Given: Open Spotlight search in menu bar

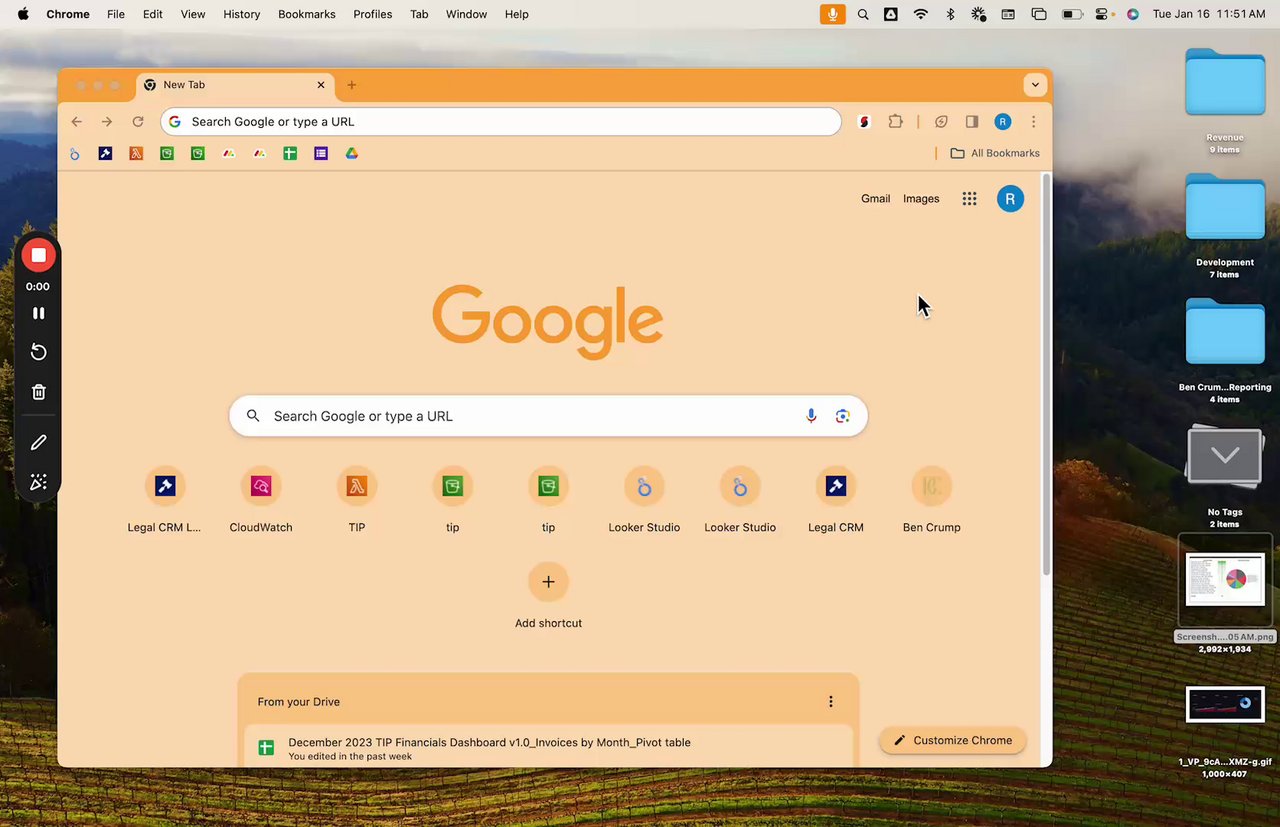Looking at the screenshot, I should (863, 14).
